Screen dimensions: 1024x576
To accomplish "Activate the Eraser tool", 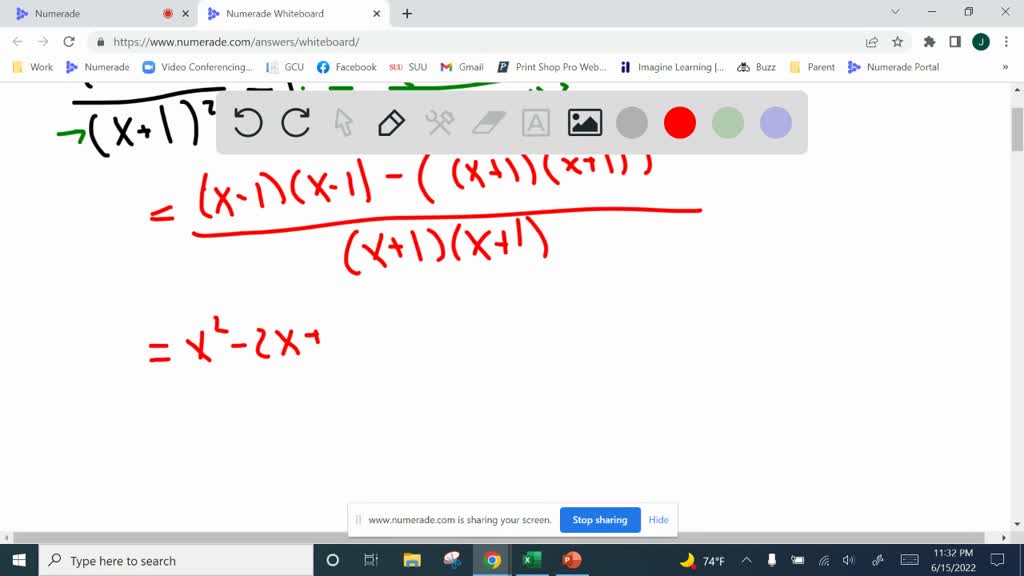I will pos(487,122).
